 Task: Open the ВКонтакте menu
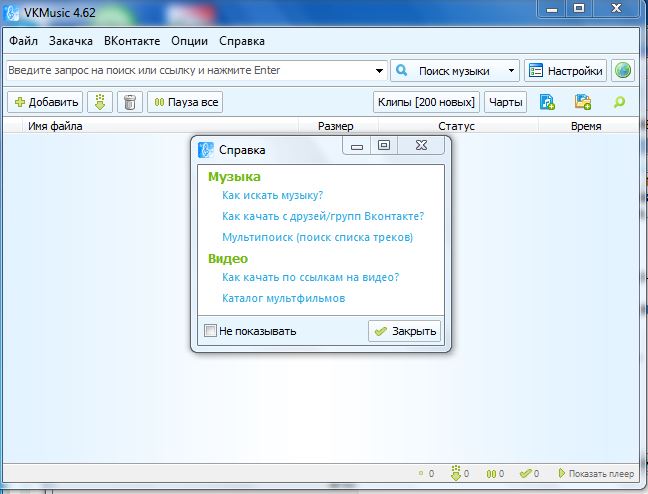132,41
